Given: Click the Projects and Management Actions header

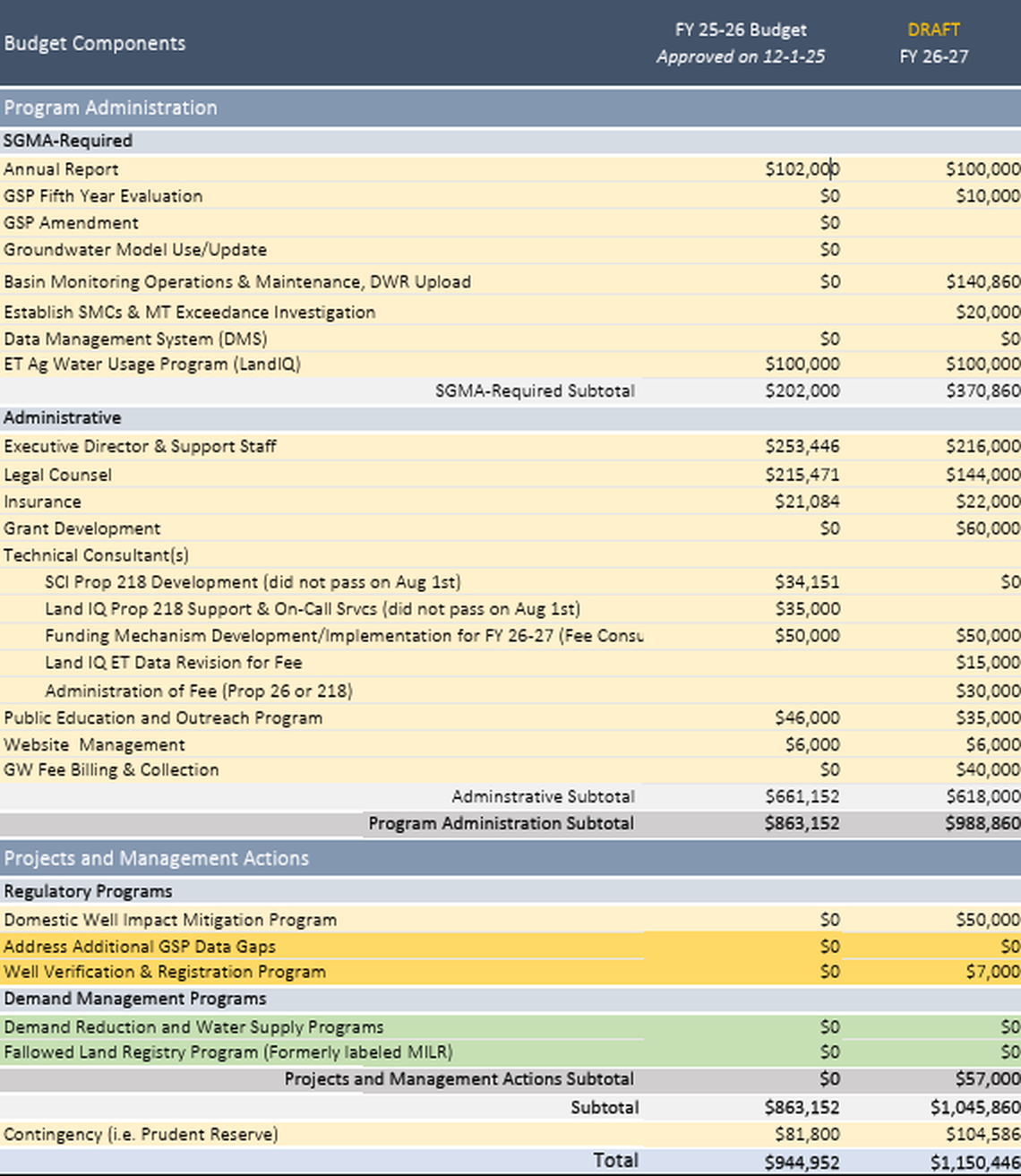Looking at the screenshot, I should click(157, 857).
